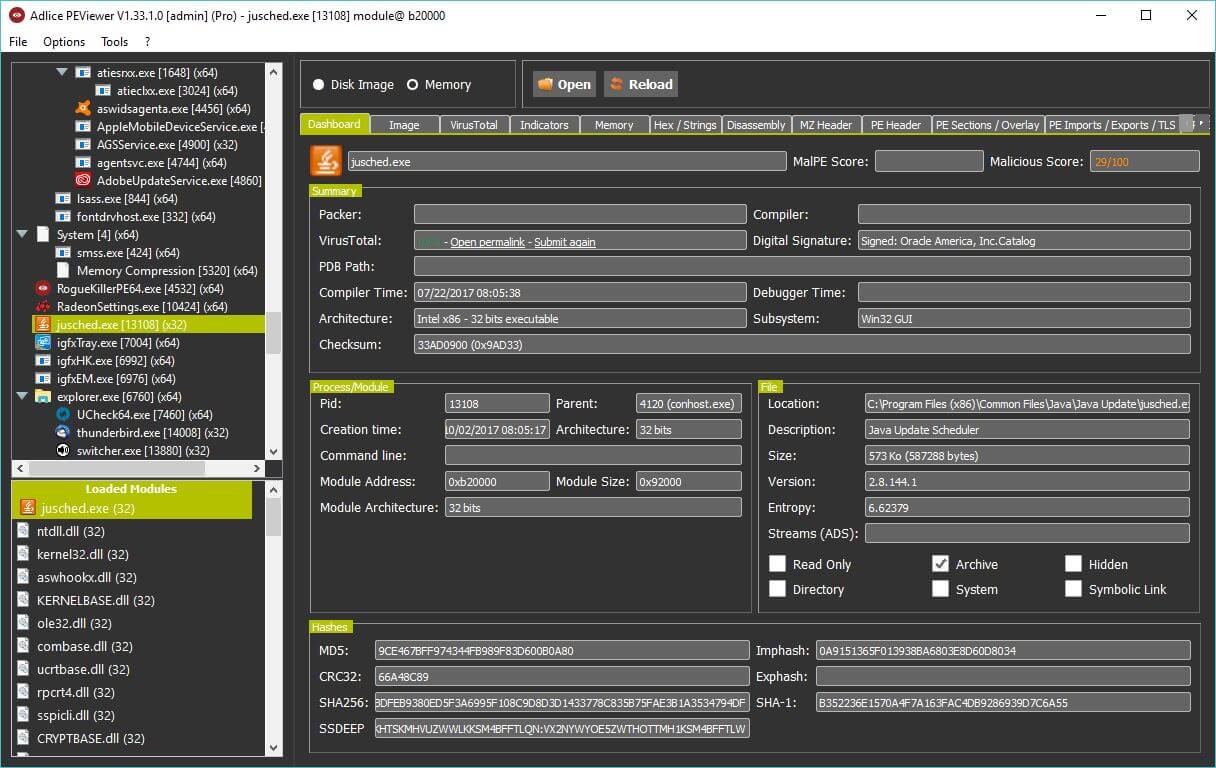Image resolution: width=1216 pixels, height=768 pixels.
Task: Click the thunderbird.exe process icon
Action: point(64,433)
